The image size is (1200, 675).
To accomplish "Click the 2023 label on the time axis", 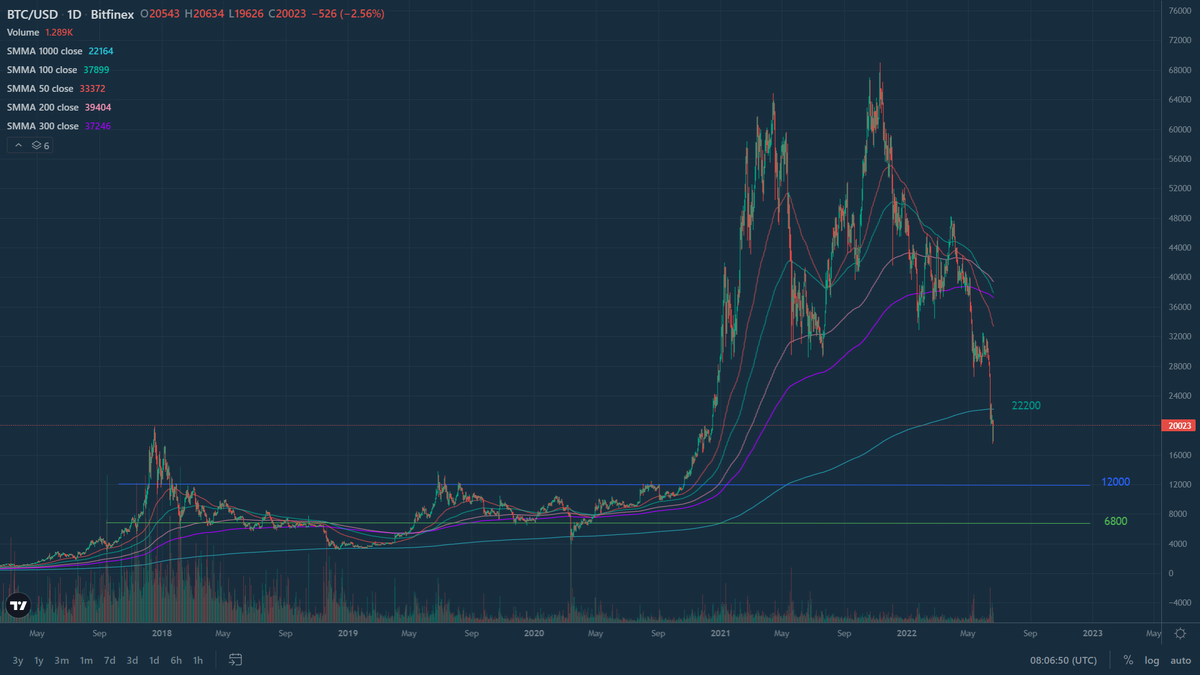I will pyautogui.click(x=1093, y=633).
